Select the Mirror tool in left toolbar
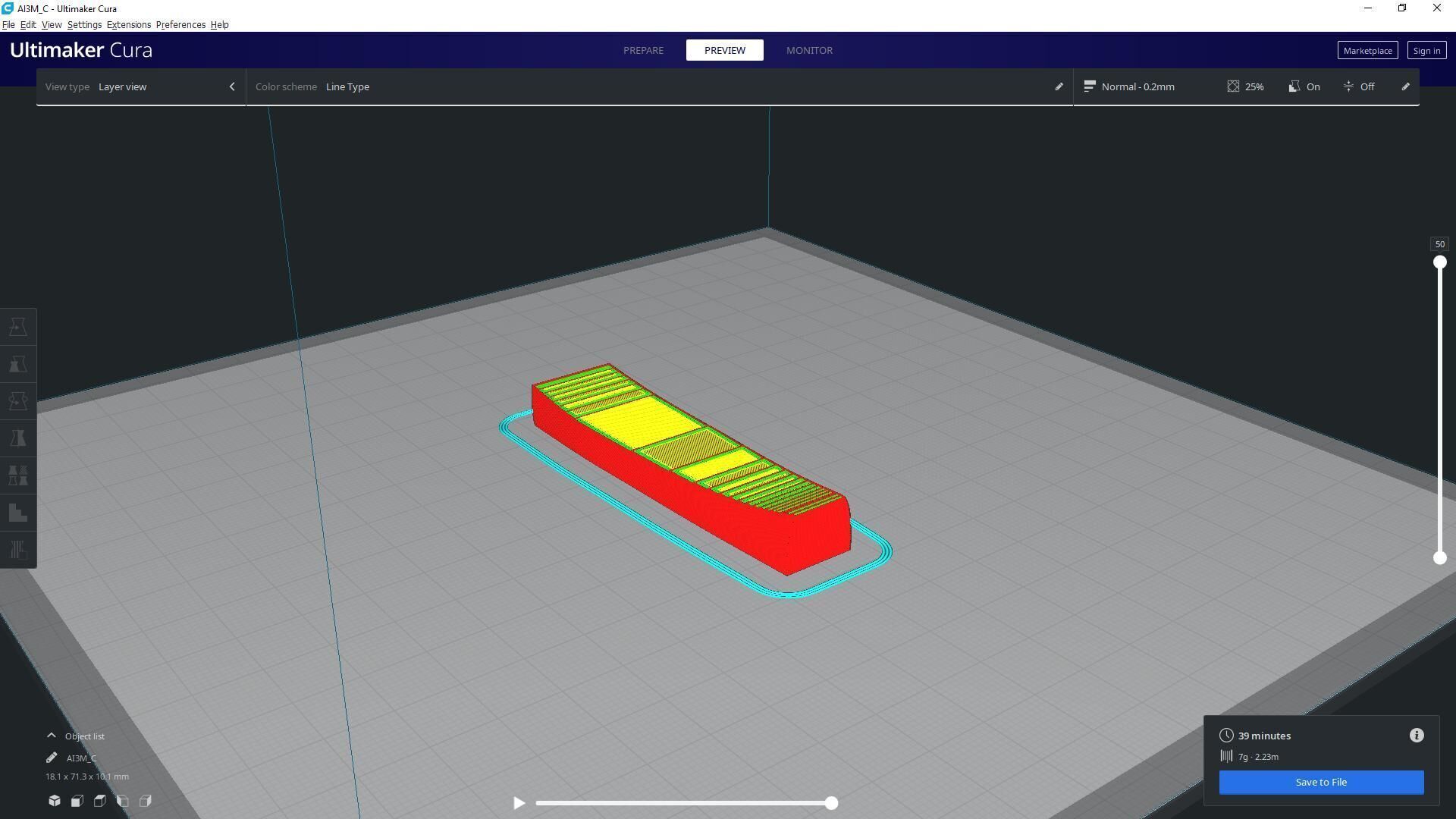This screenshot has width=1456, height=819. pos(18,438)
